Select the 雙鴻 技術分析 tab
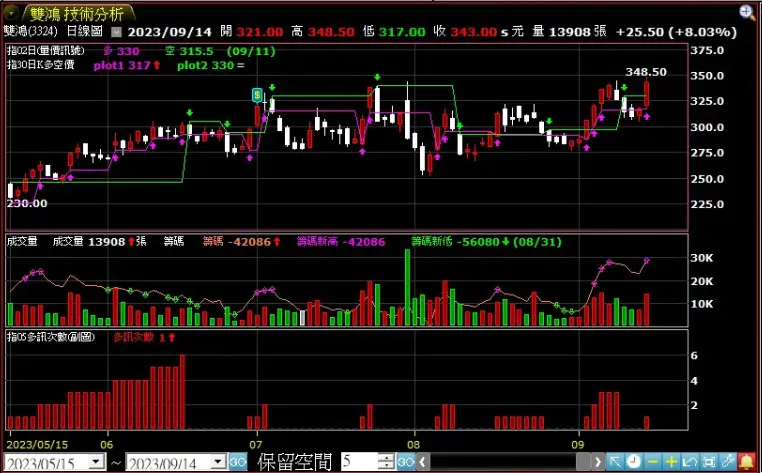This screenshot has height=473, width=762. pyautogui.click(x=77, y=14)
